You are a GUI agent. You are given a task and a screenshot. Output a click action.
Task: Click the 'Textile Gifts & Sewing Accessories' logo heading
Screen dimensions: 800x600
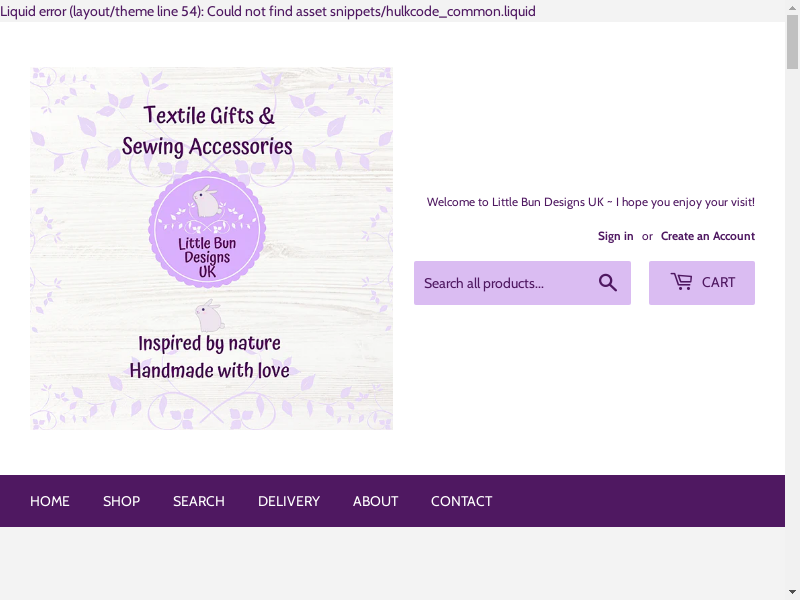point(208,131)
